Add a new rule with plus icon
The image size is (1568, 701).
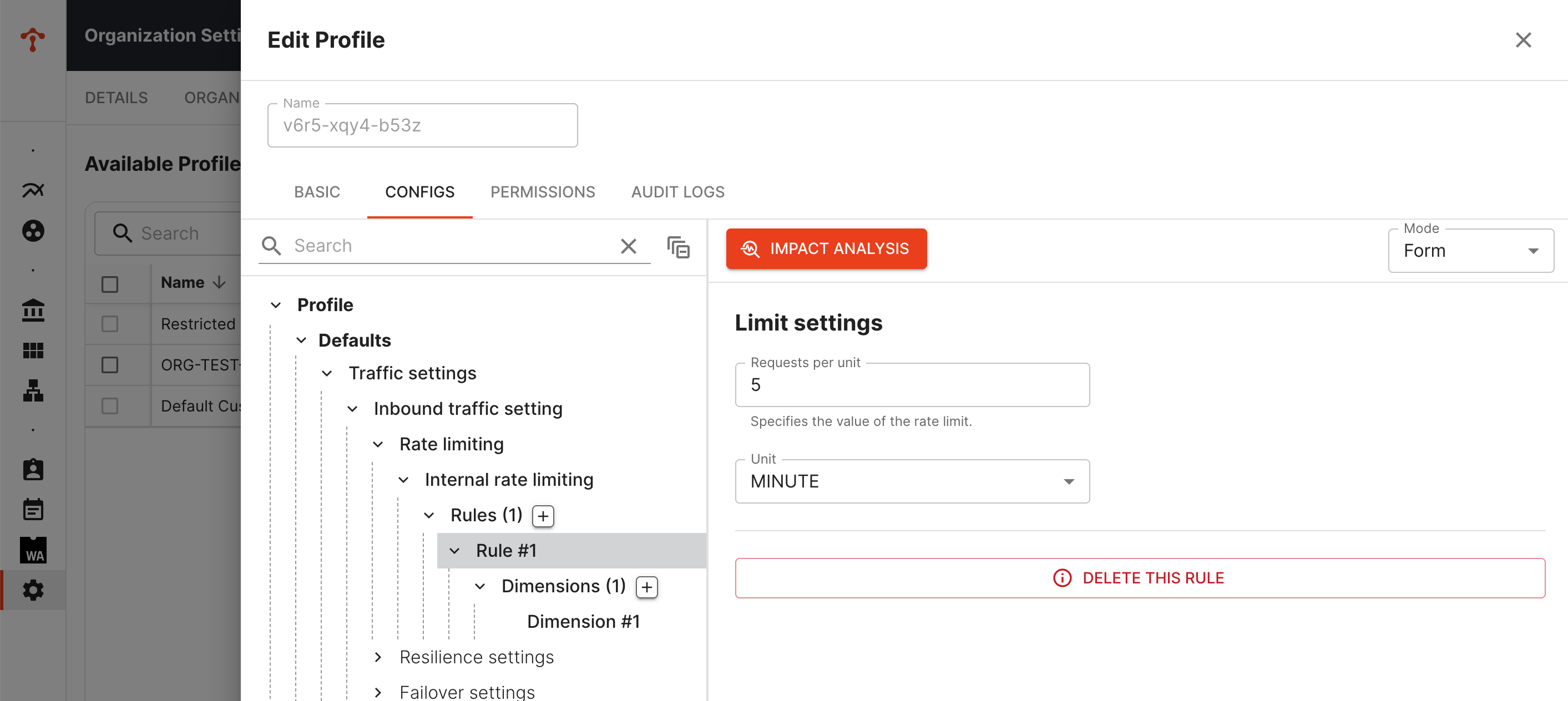point(543,516)
